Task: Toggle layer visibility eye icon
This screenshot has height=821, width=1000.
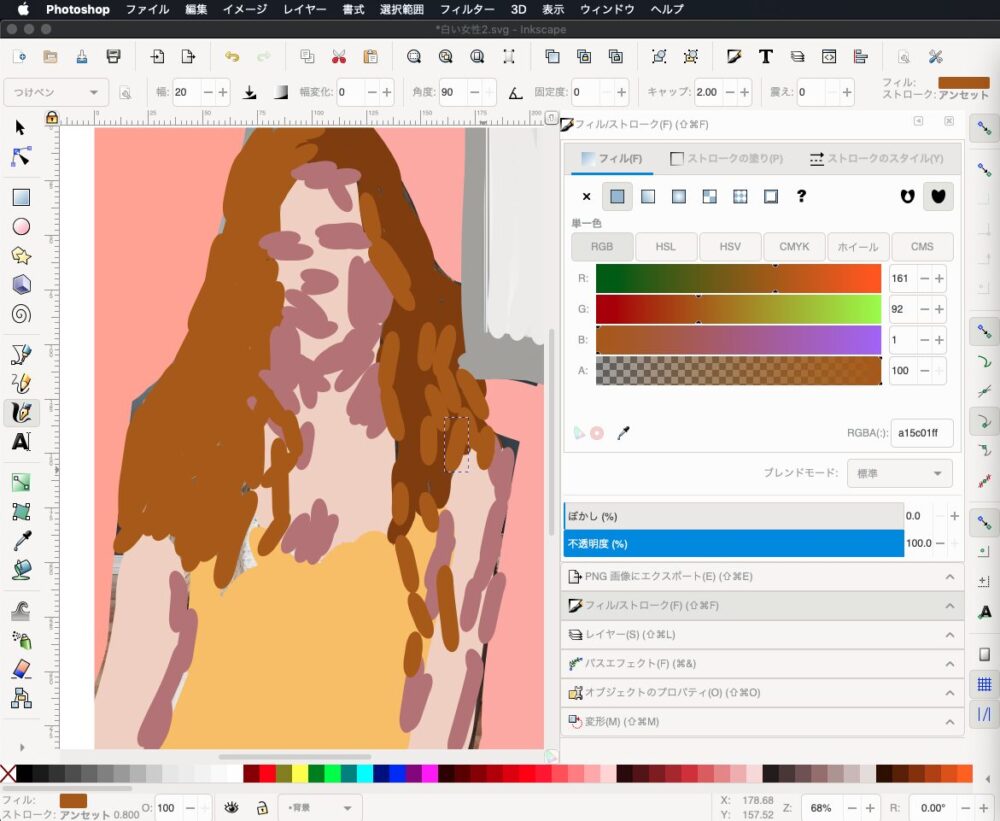Action: pos(231,807)
